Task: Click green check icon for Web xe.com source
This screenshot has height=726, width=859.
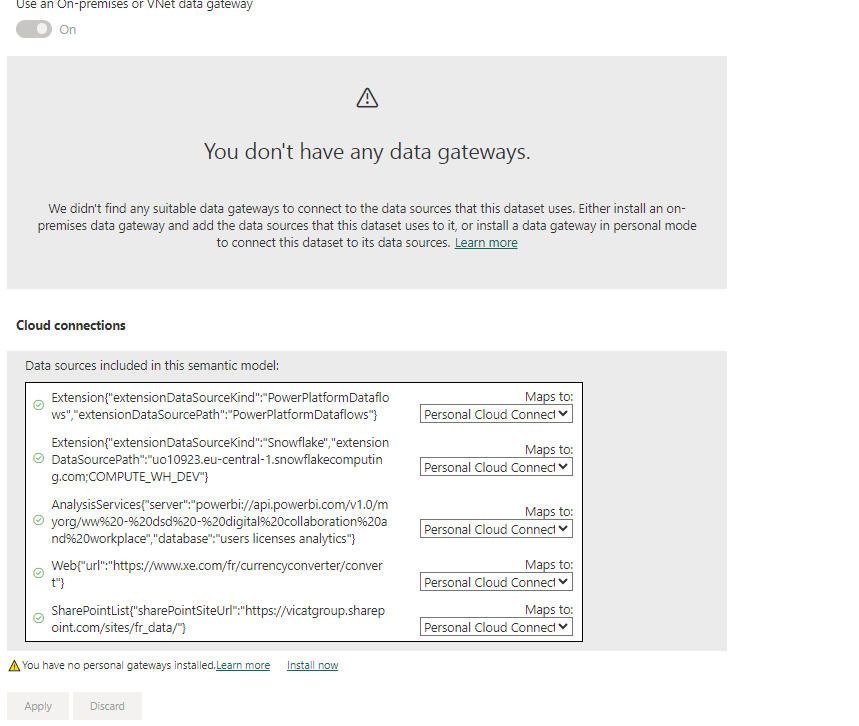Action: tap(38, 573)
